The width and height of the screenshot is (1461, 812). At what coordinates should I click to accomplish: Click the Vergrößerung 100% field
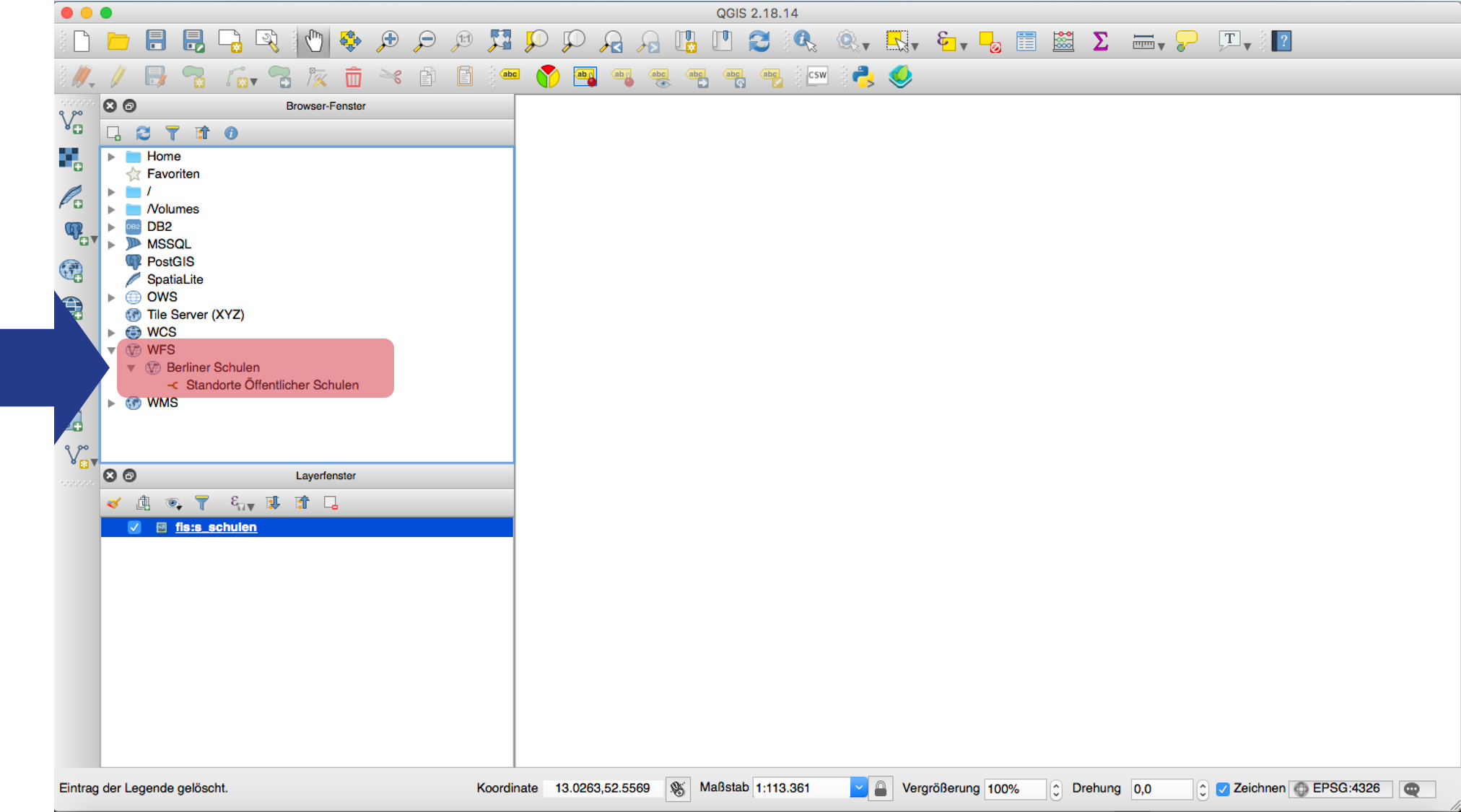(1014, 789)
